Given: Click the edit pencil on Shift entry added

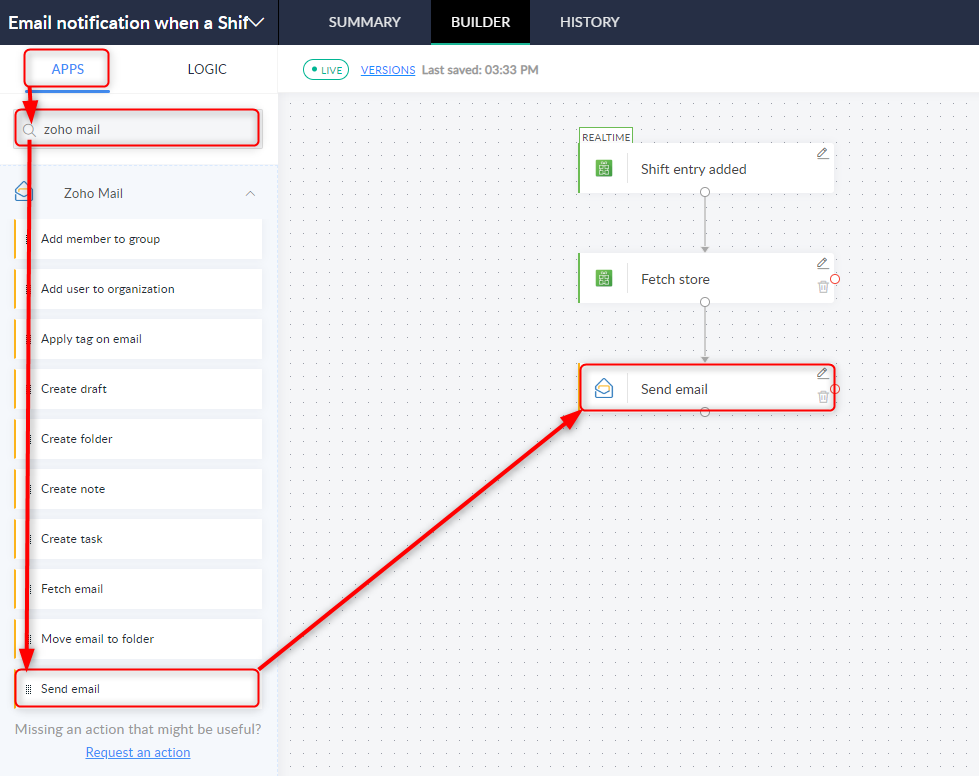Looking at the screenshot, I should (x=822, y=153).
